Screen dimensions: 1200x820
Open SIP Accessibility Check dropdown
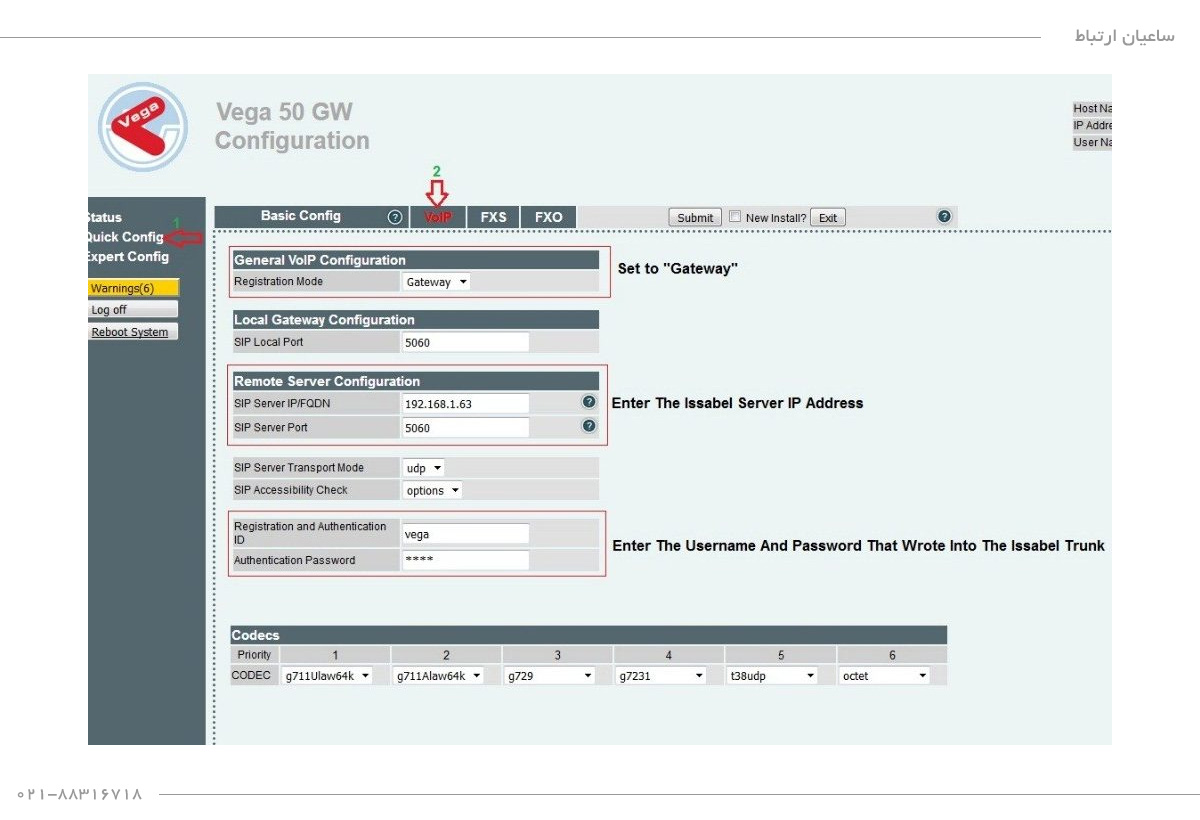432,491
